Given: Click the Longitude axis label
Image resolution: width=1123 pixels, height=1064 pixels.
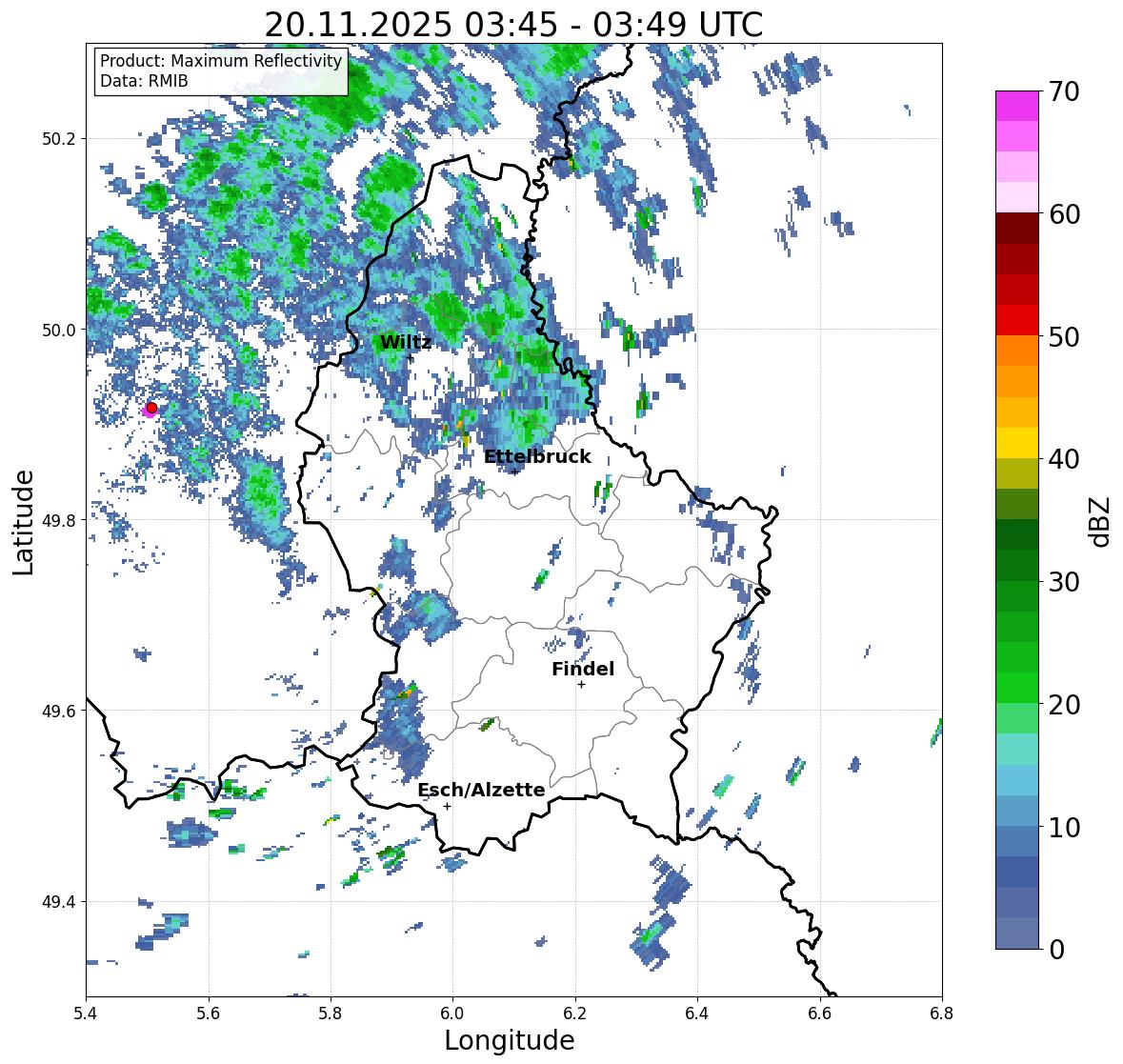Looking at the screenshot, I should pos(510,1040).
